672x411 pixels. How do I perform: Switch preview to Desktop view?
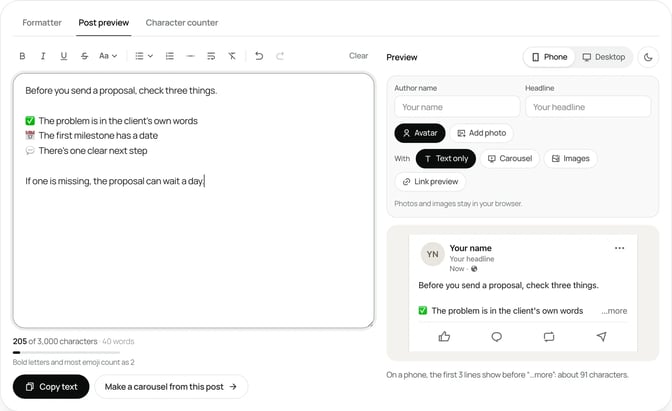tap(603, 57)
